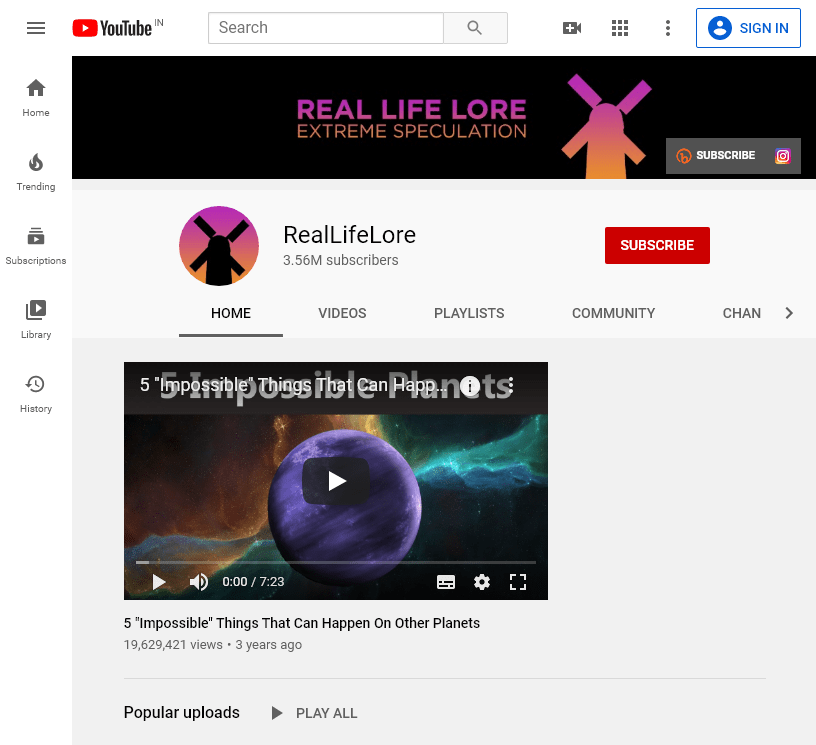Click PLAY ALL for popular uploads
This screenshot has height=745, width=816.
(326, 713)
